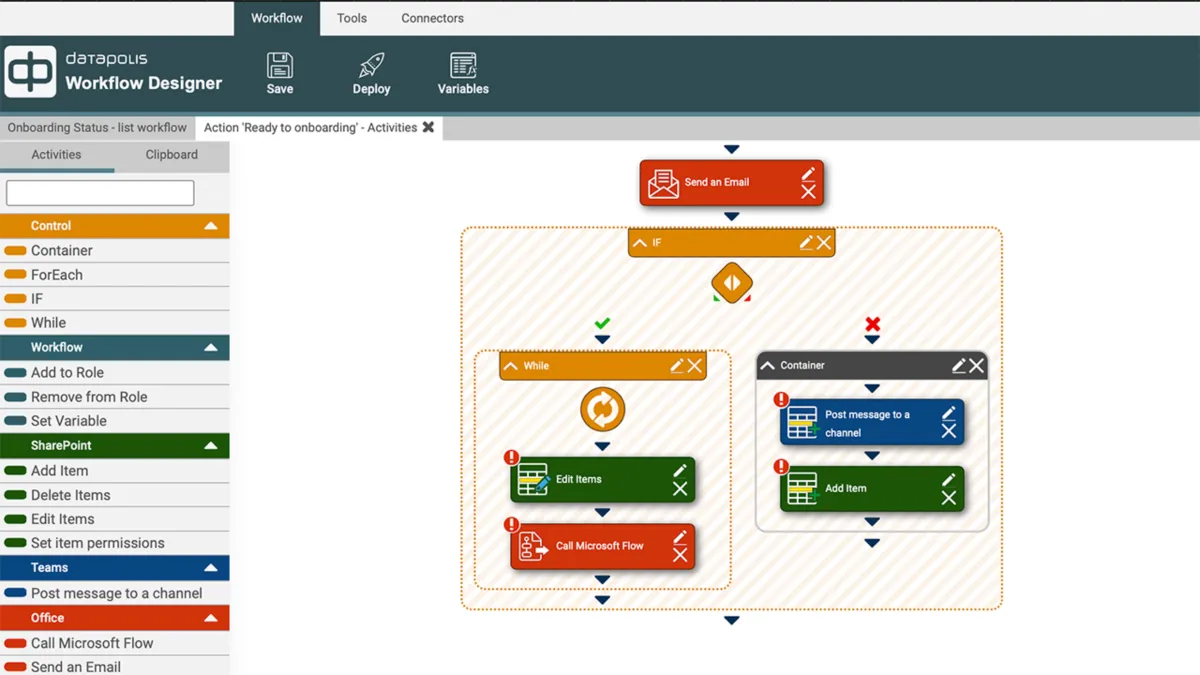
Task: Collapse the While block chevron
Action: 511,366
